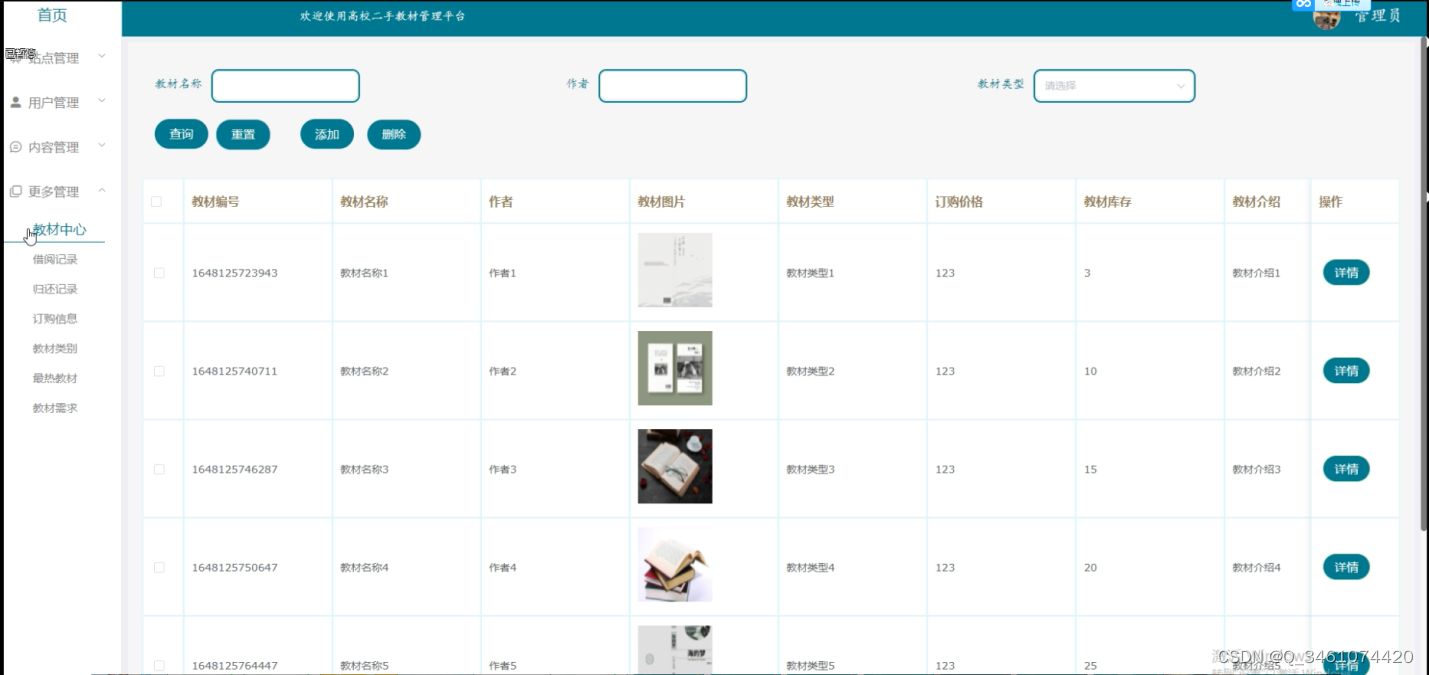
Task: Expand the 内容管理 sidebar menu
Action: point(60,147)
